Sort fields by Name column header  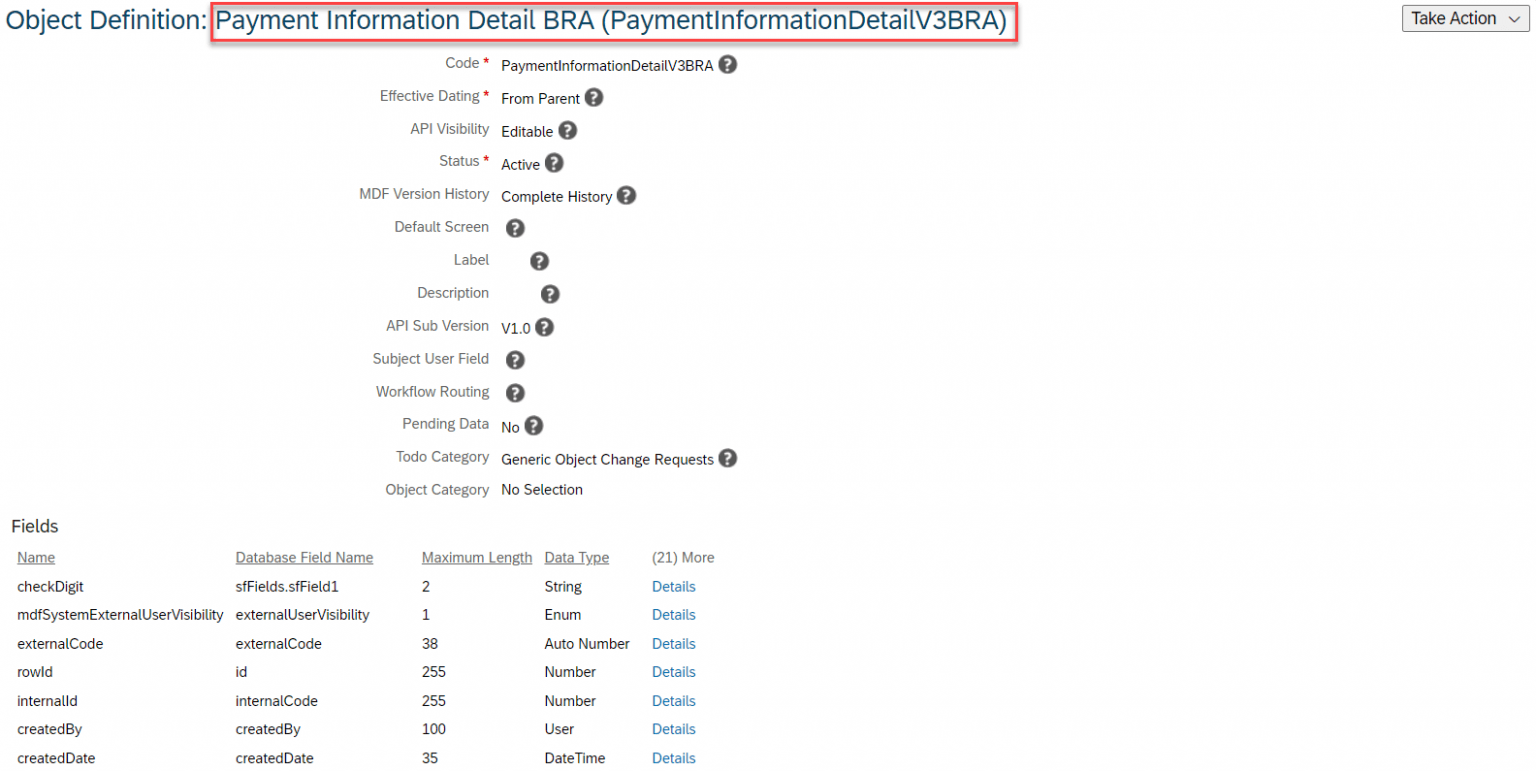[x=36, y=558]
